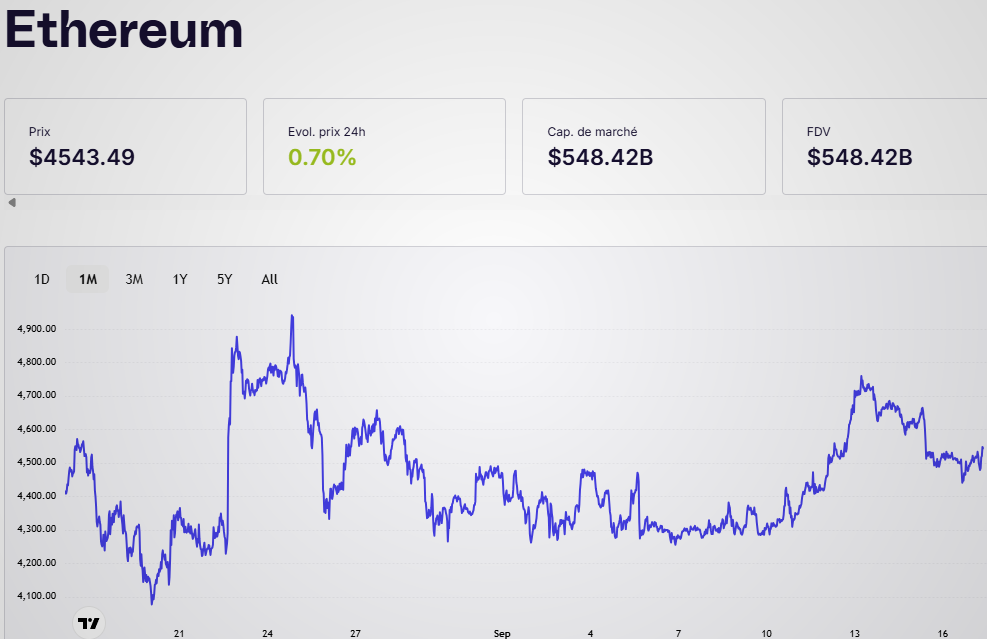Click the Evol. prix 24h card
Viewport: 987px width, 639px height.
point(384,146)
